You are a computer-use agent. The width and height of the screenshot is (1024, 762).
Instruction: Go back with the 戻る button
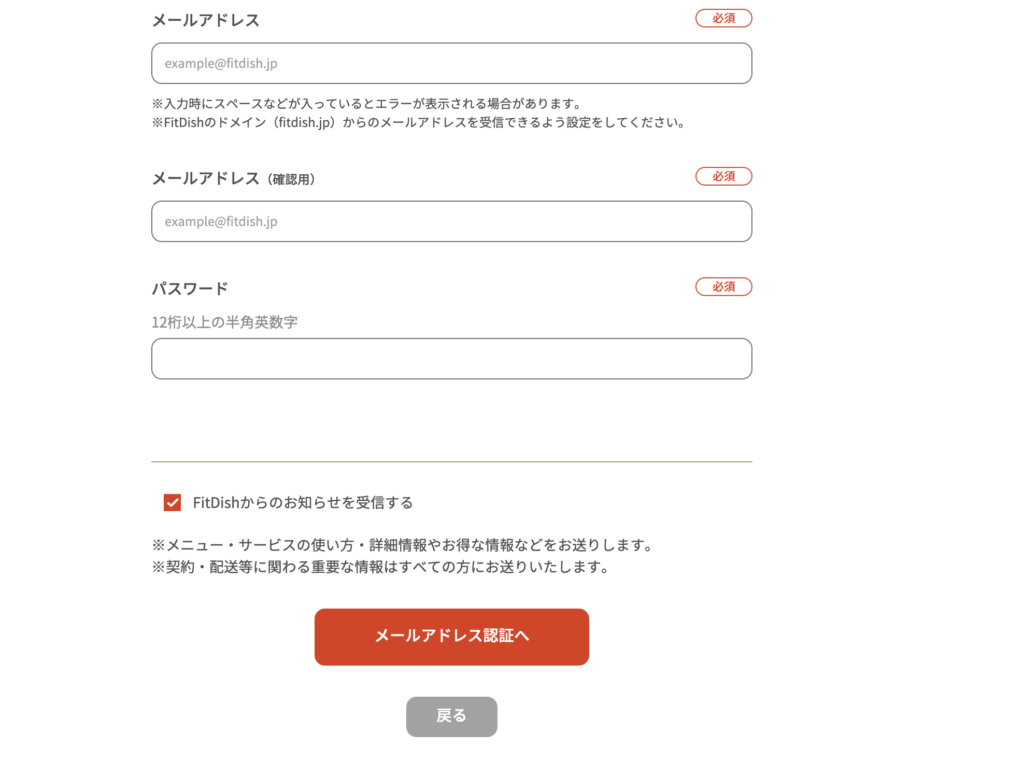(451, 716)
